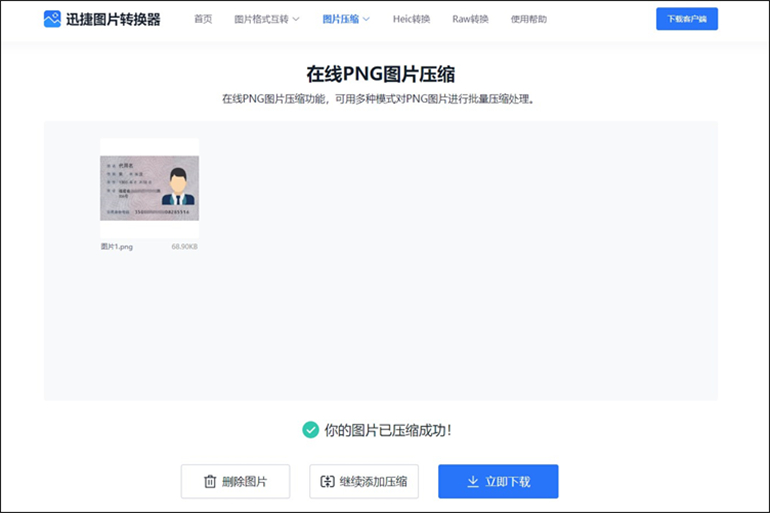Click the file name 图片1.png

point(117,246)
